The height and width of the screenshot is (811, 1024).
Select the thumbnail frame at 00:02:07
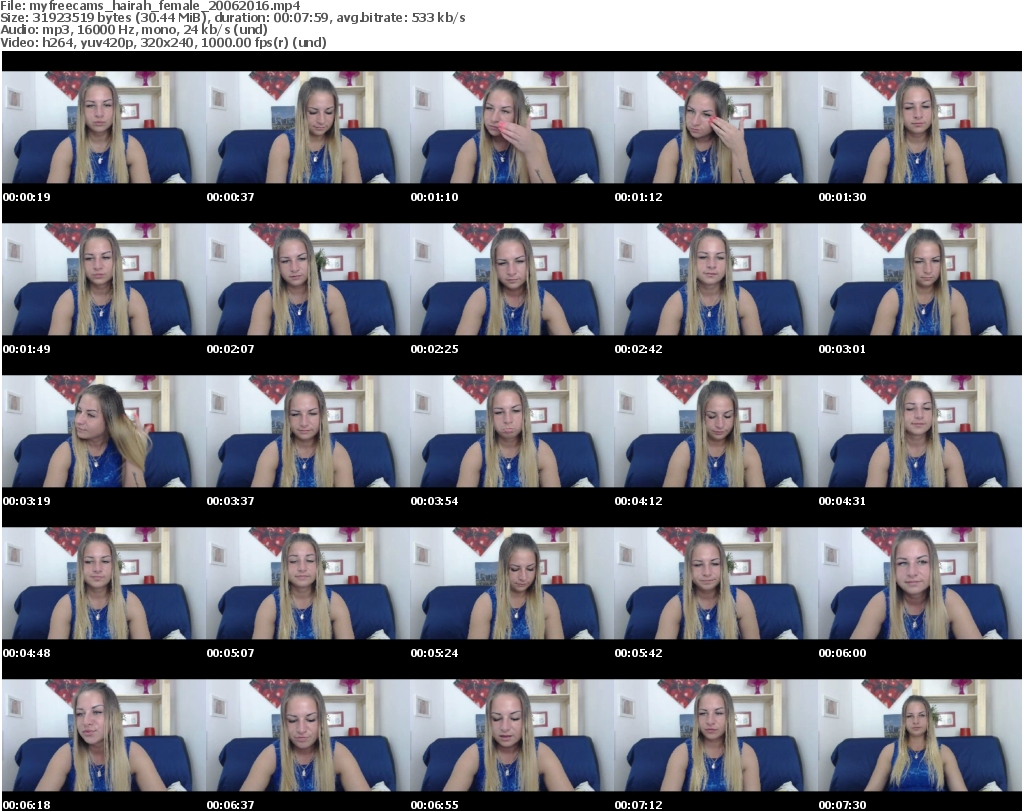pyautogui.click(x=308, y=279)
